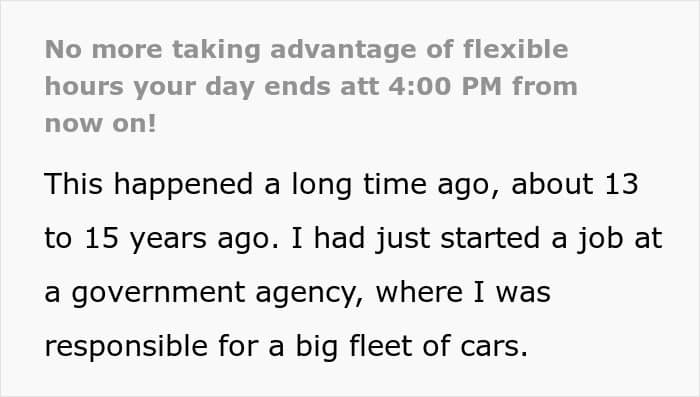Click the gray post title heading
Viewport: 700px width, 397px height.
pyautogui.click(x=311, y=86)
